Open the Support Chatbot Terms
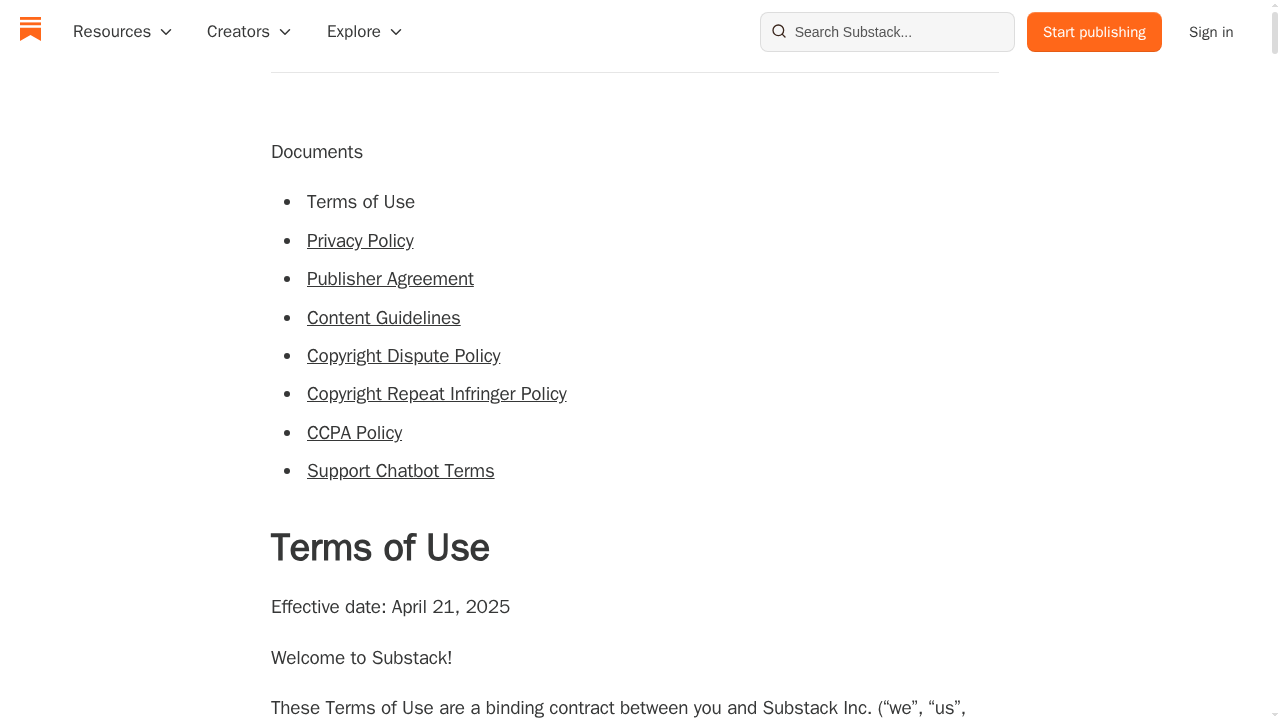 [x=400, y=471]
